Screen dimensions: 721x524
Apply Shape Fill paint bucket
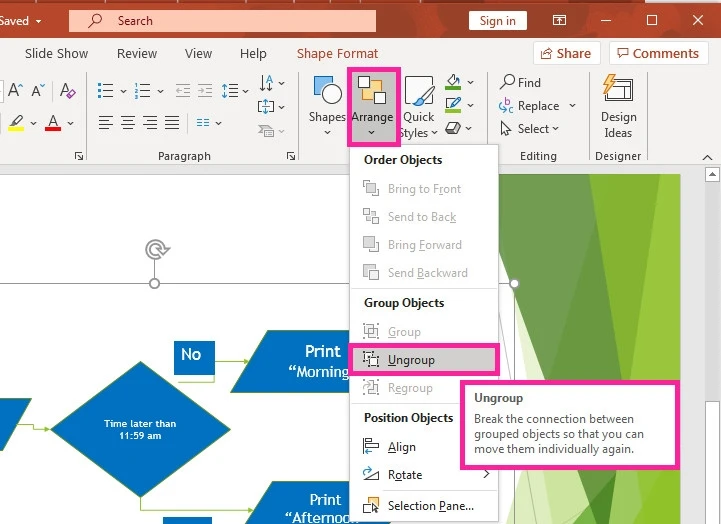click(x=453, y=82)
